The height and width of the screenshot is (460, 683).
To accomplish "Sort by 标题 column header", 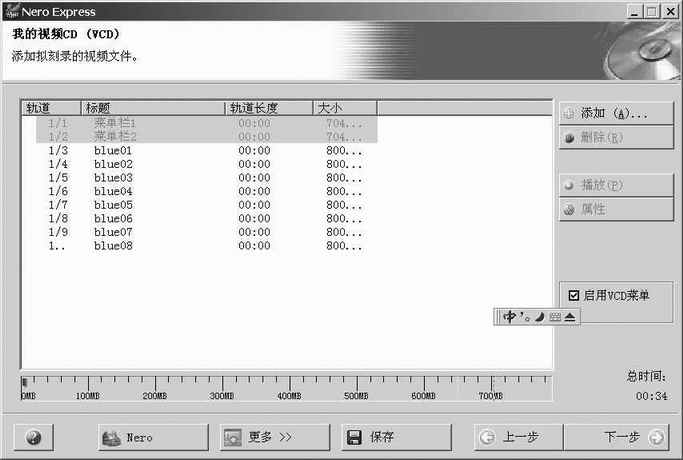I will [x=153, y=108].
